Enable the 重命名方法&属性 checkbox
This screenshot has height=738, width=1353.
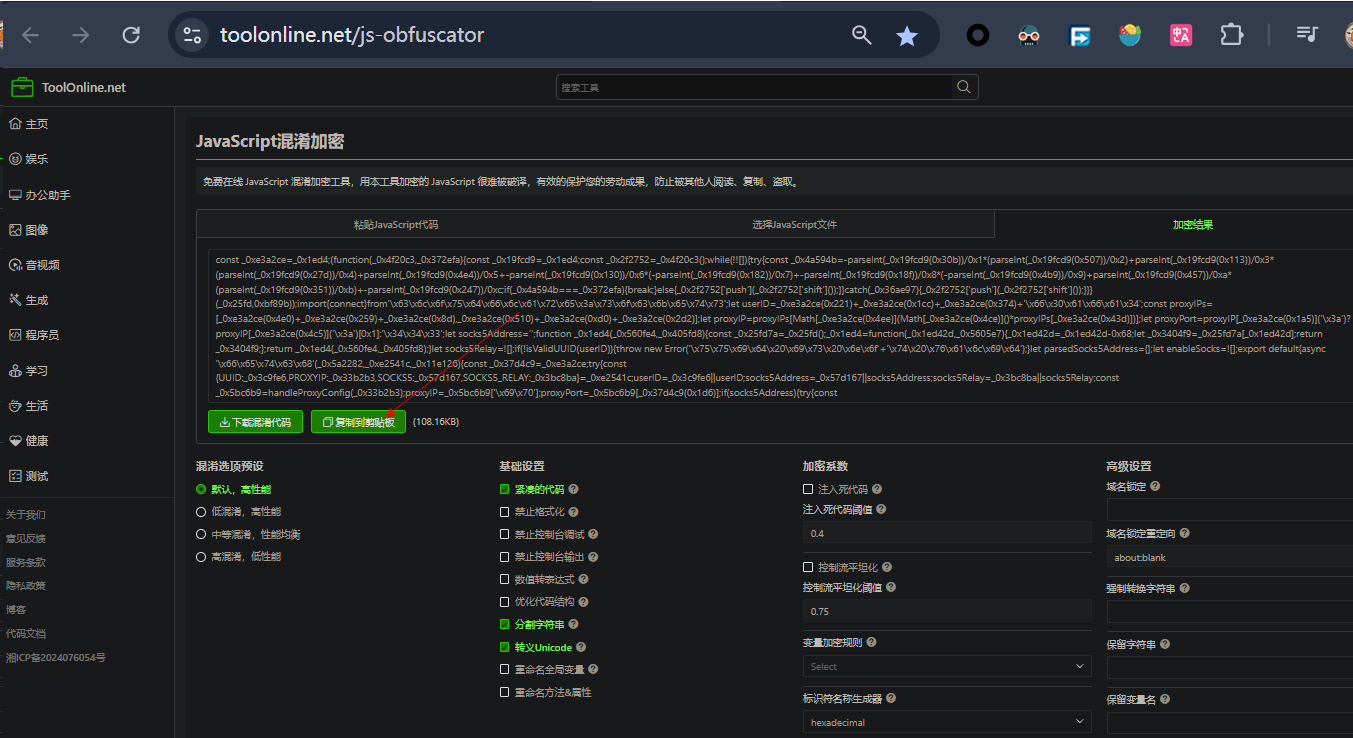(x=505, y=692)
